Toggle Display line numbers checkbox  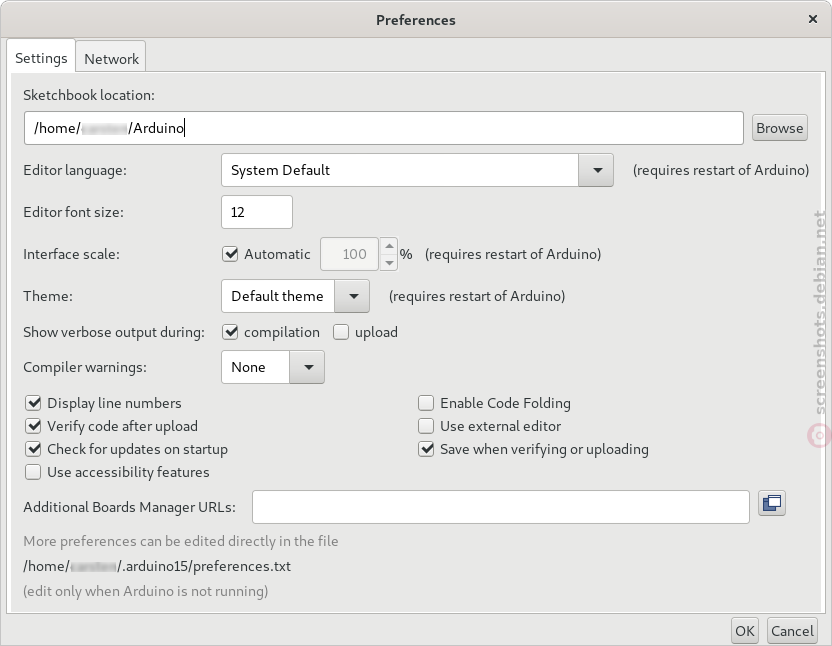click(x=33, y=403)
